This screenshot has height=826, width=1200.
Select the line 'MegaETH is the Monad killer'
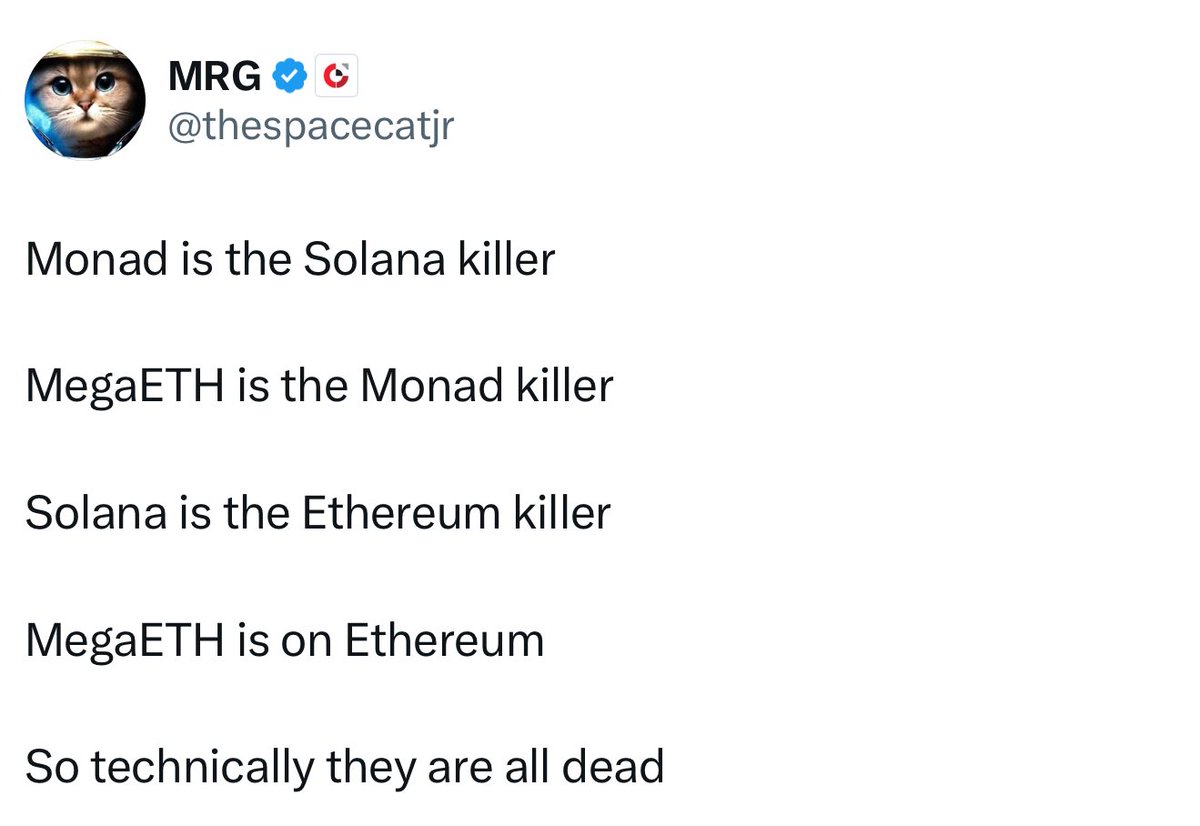click(319, 386)
